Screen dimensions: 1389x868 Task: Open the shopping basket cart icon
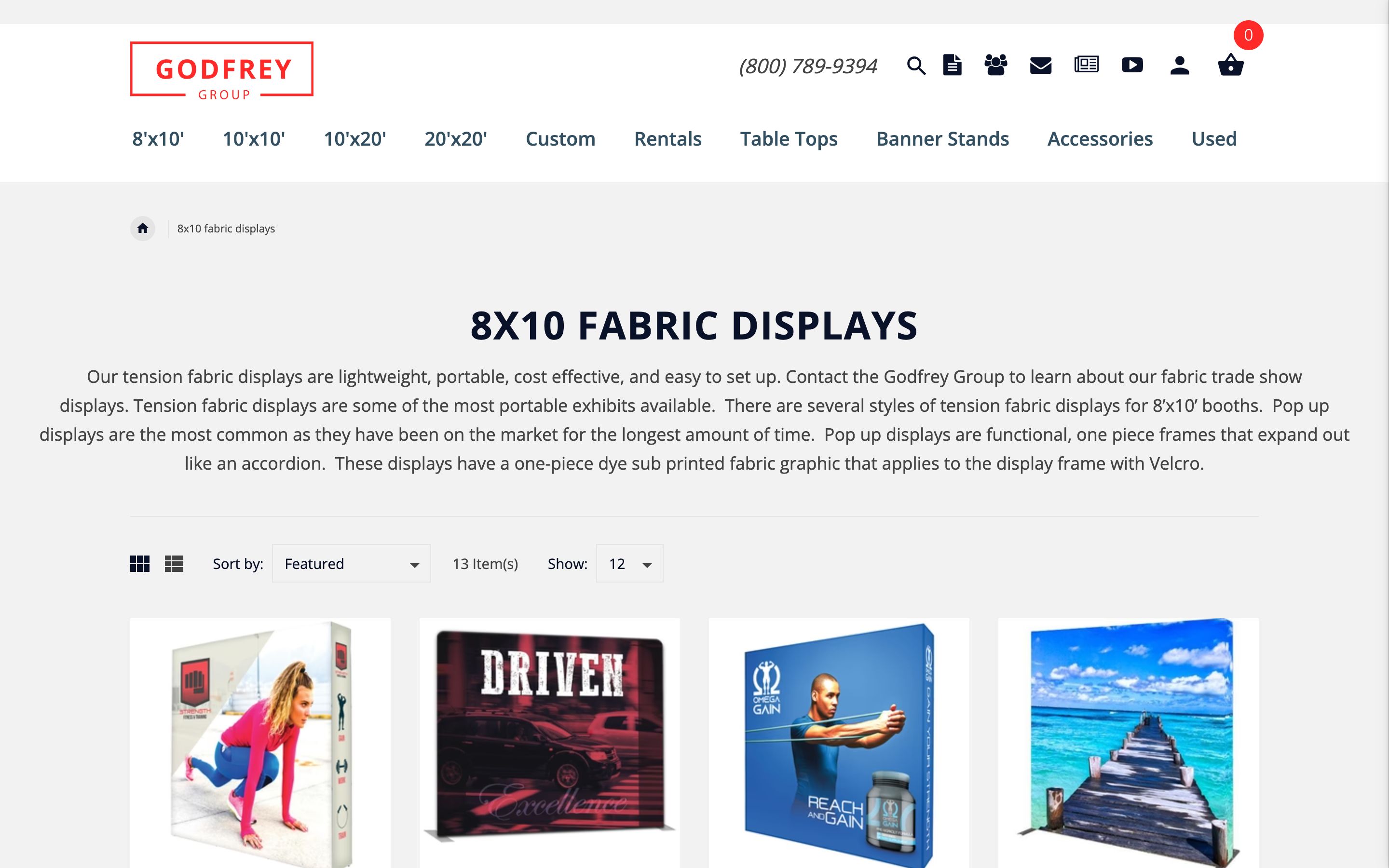click(1231, 65)
